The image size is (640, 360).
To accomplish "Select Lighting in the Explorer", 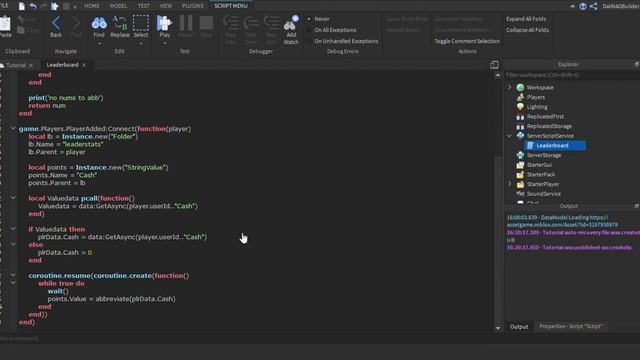I will 537,107.
